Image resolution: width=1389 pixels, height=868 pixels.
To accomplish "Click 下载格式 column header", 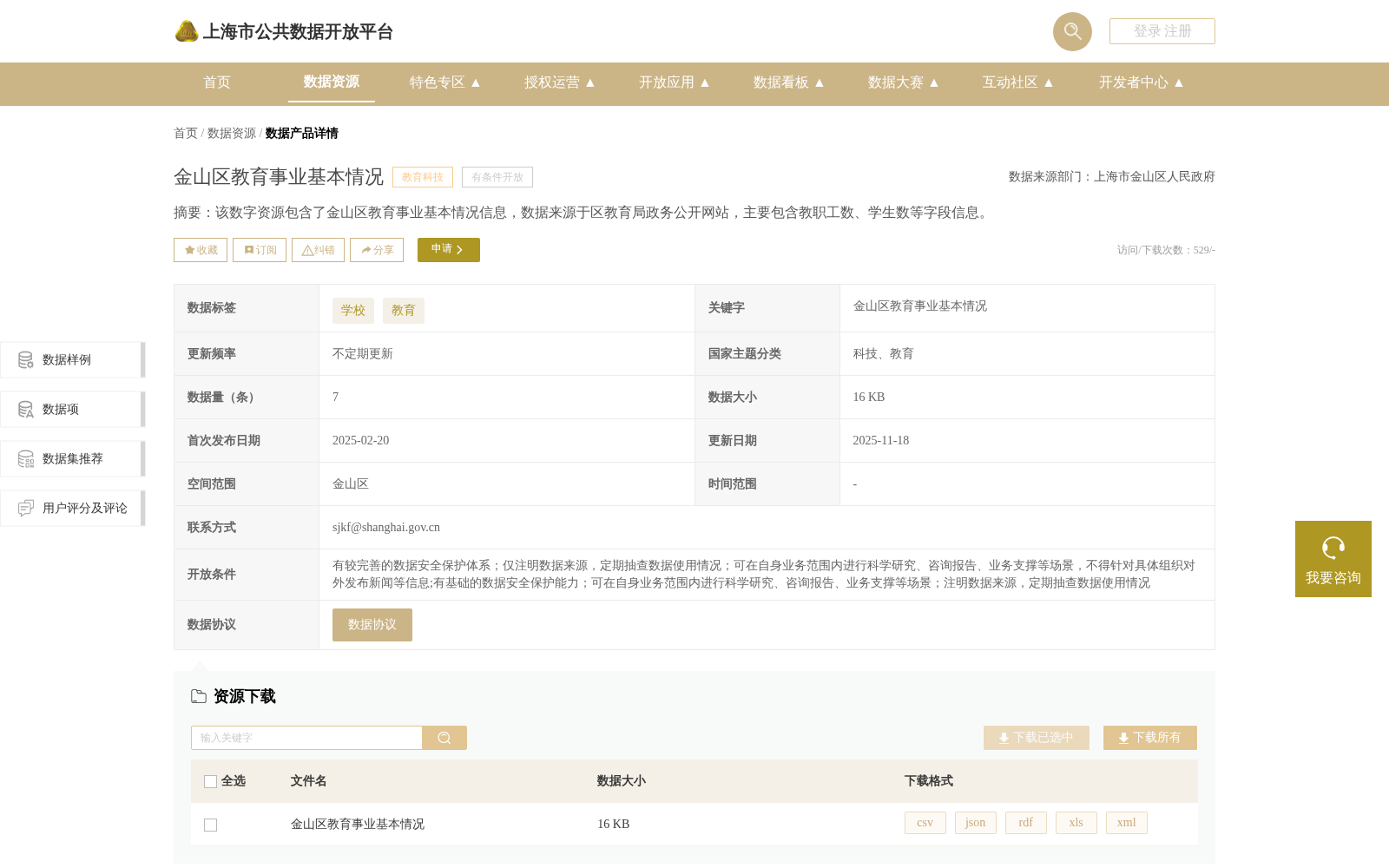I will point(929,781).
